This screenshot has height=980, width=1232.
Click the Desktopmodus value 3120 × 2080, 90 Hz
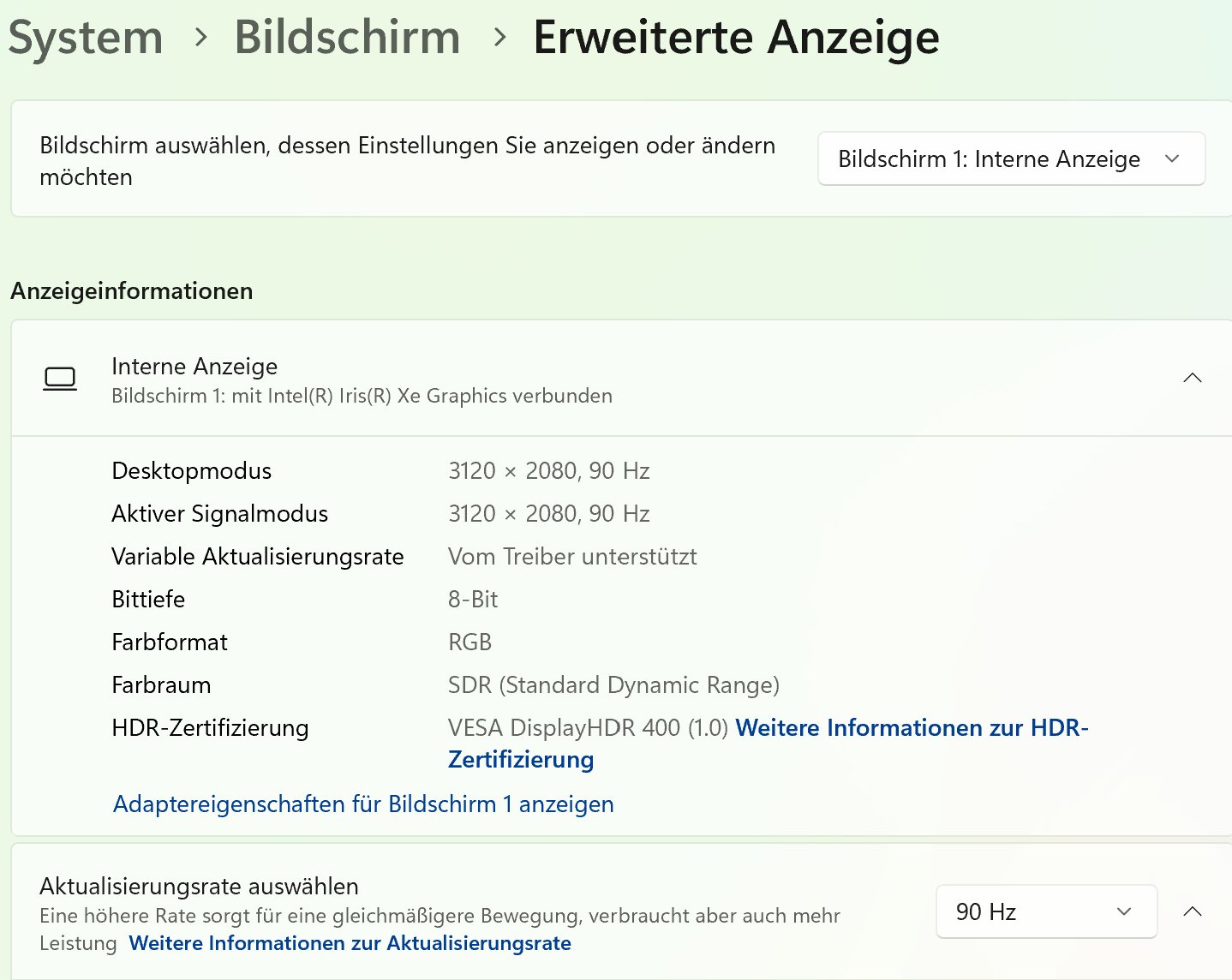tap(548, 471)
